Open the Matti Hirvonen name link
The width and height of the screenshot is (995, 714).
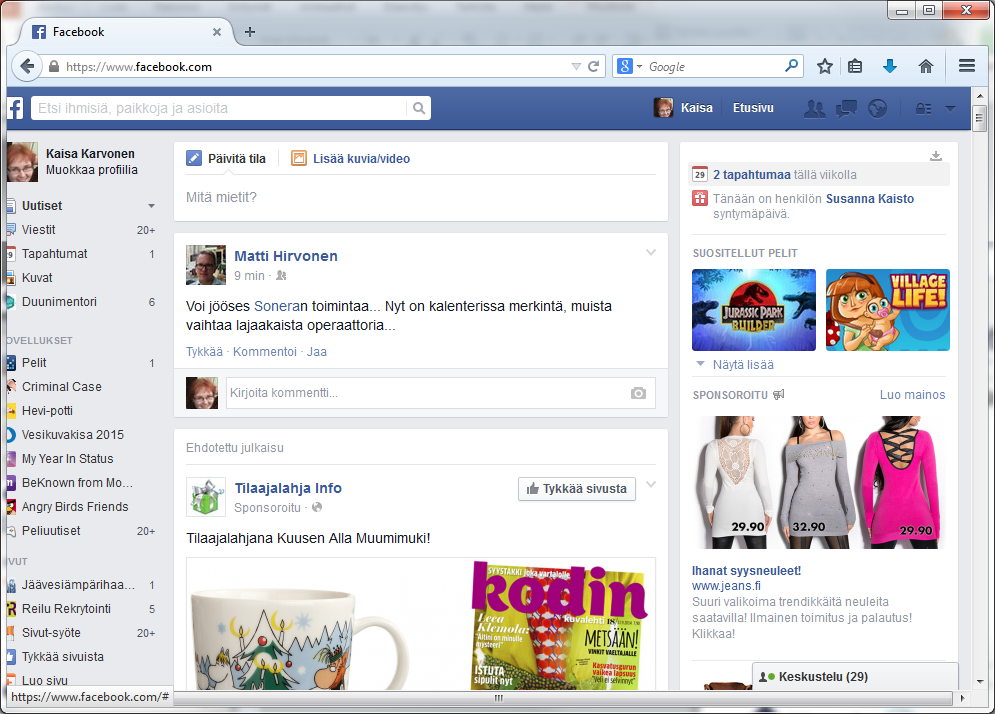pyautogui.click(x=286, y=256)
